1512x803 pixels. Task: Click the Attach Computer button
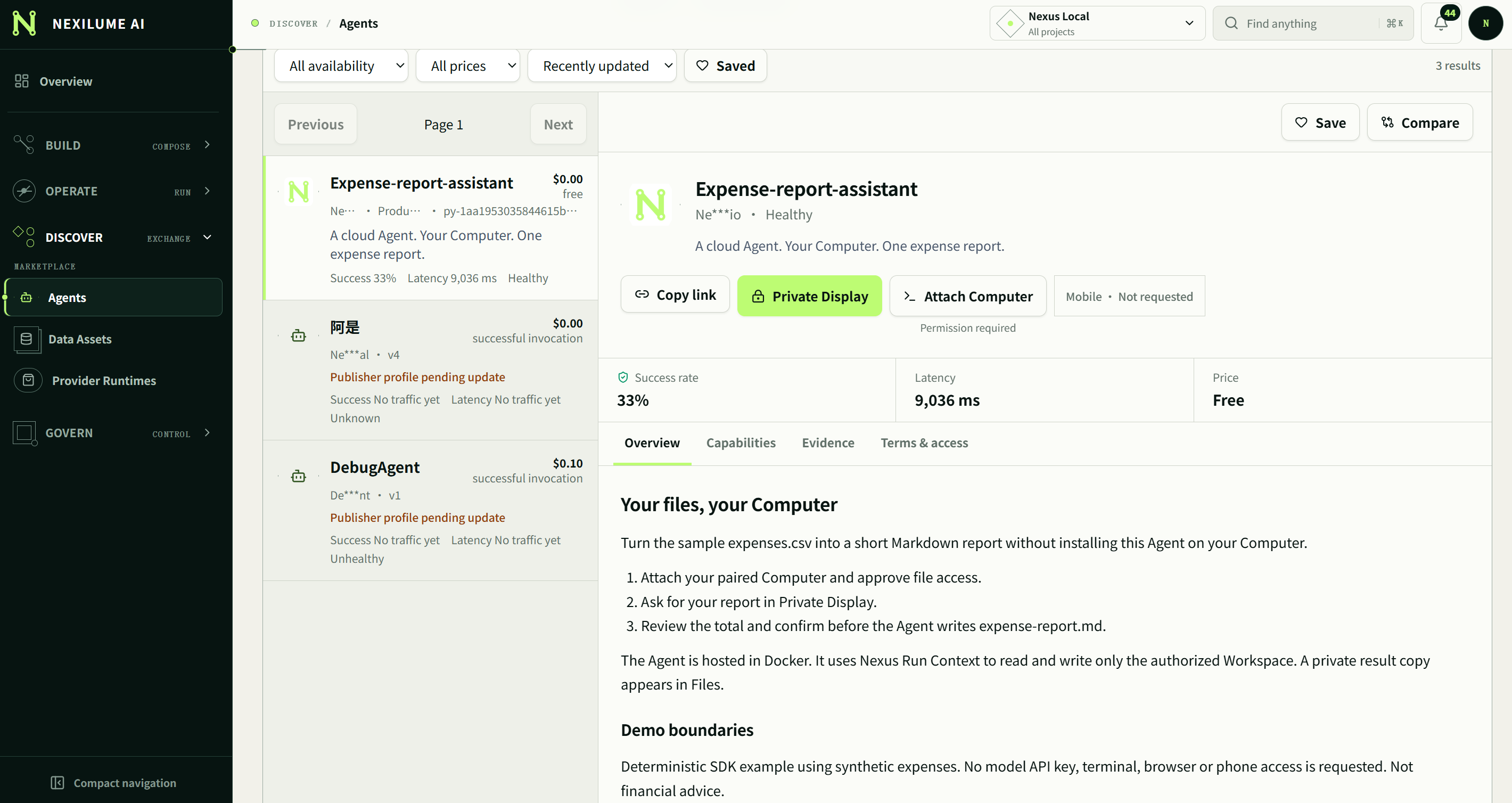coord(968,295)
